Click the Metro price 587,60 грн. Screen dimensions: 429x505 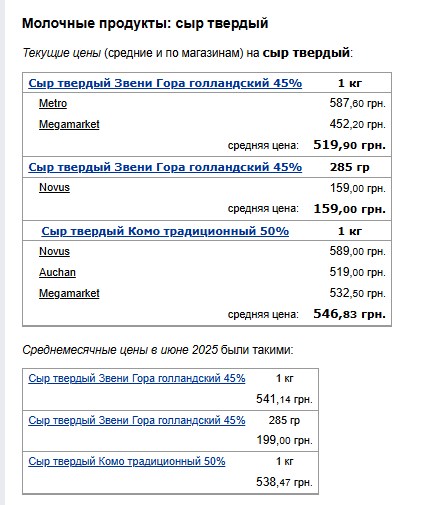point(357,103)
